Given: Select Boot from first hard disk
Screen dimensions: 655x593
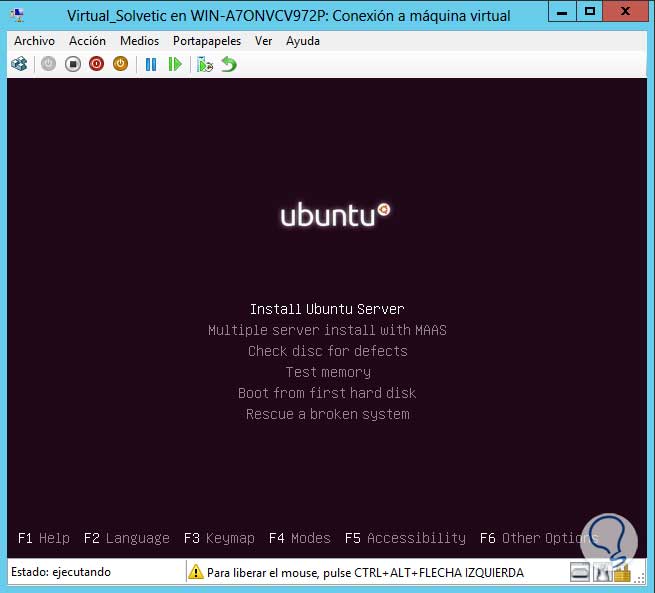Looking at the screenshot, I should click(327, 393).
